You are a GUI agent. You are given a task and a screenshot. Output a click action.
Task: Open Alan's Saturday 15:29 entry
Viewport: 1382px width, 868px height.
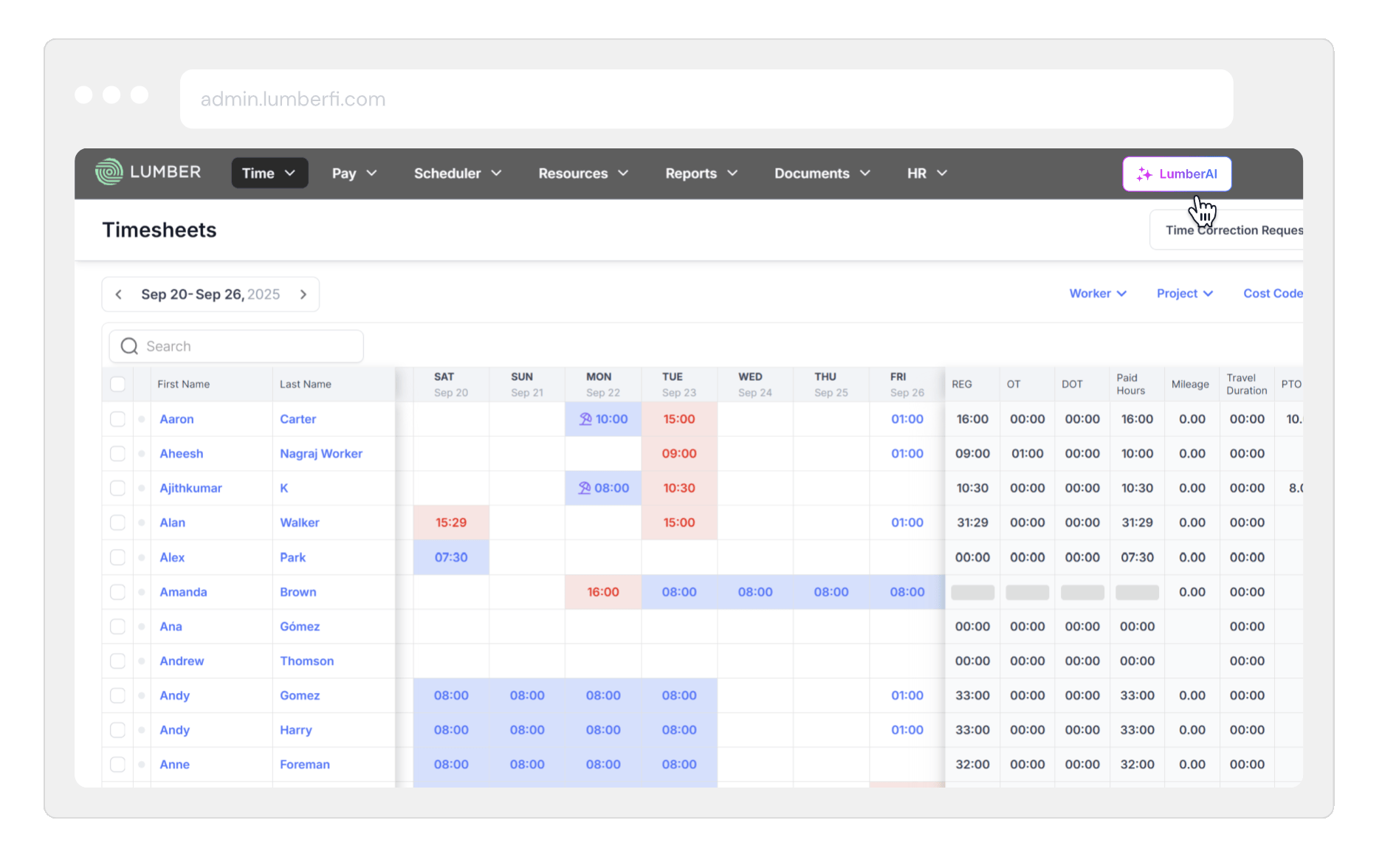(451, 523)
